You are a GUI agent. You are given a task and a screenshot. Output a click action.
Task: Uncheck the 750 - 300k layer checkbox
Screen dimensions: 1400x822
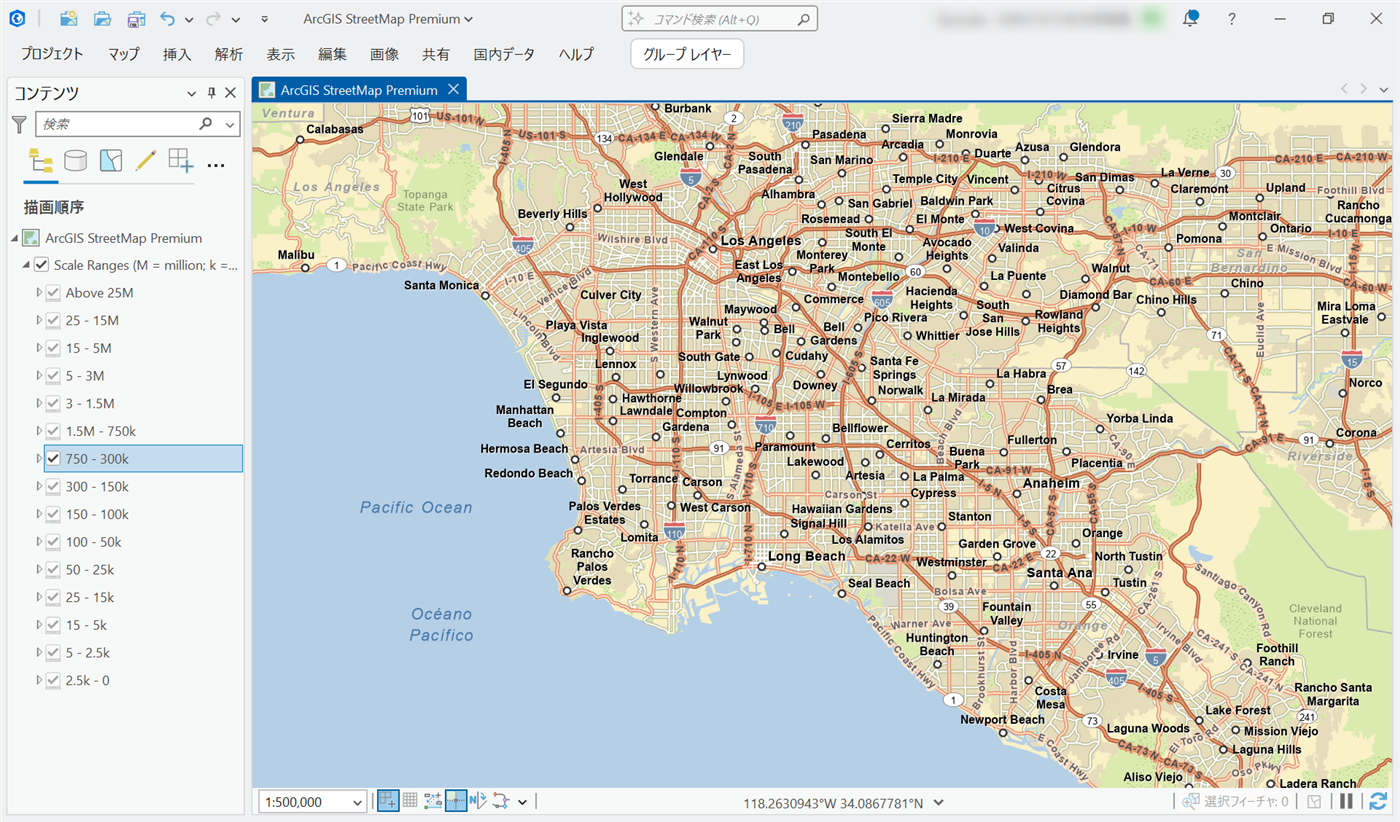pos(54,459)
